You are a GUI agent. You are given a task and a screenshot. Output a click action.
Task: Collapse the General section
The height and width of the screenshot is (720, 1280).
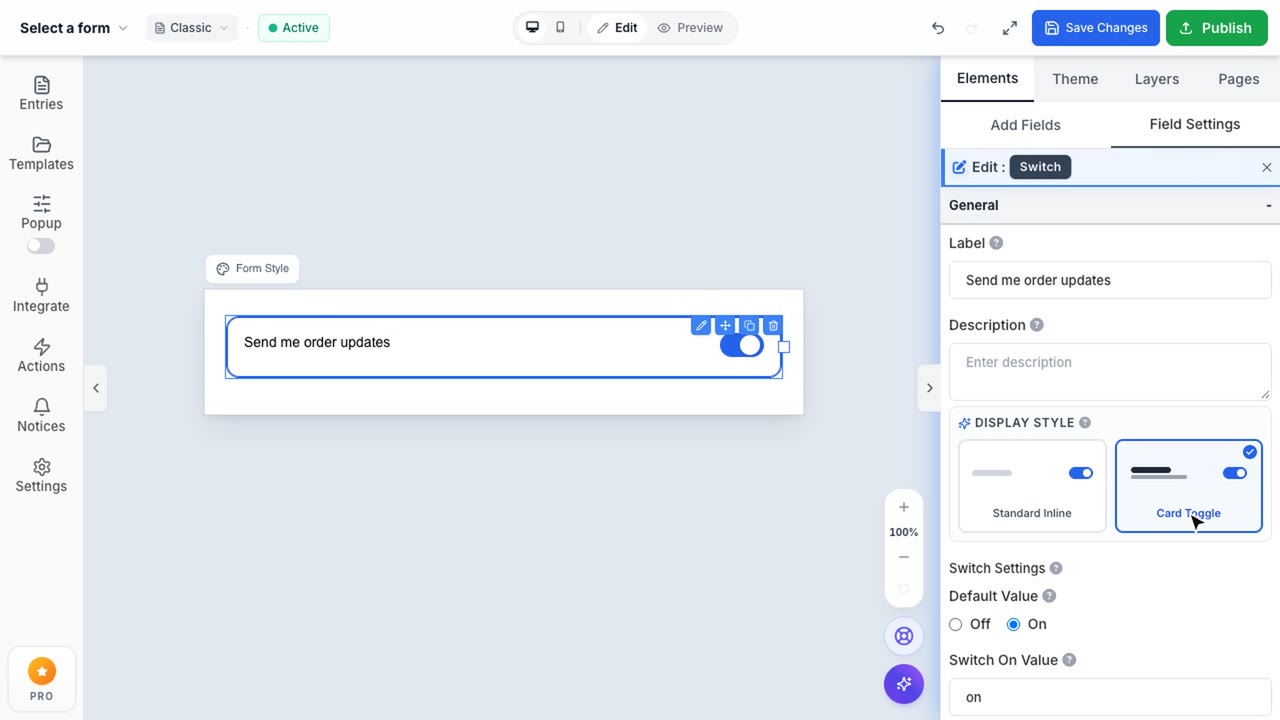[x=1268, y=205]
